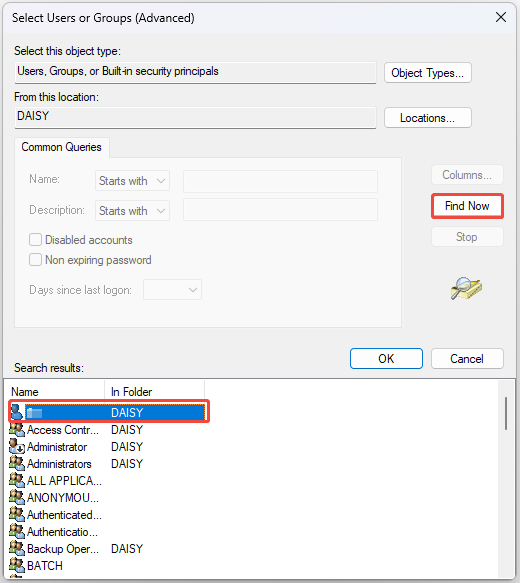Check the Non expiring password option
520x583 pixels.
point(35,260)
